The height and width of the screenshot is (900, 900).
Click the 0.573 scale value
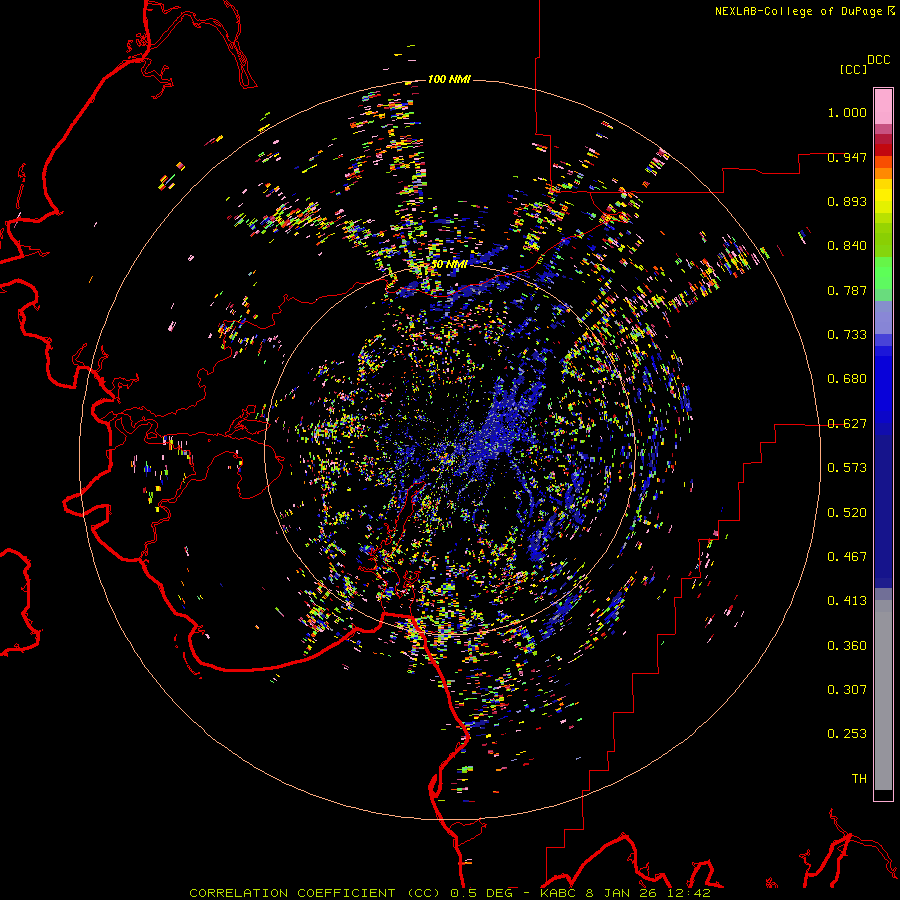(x=847, y=468)
